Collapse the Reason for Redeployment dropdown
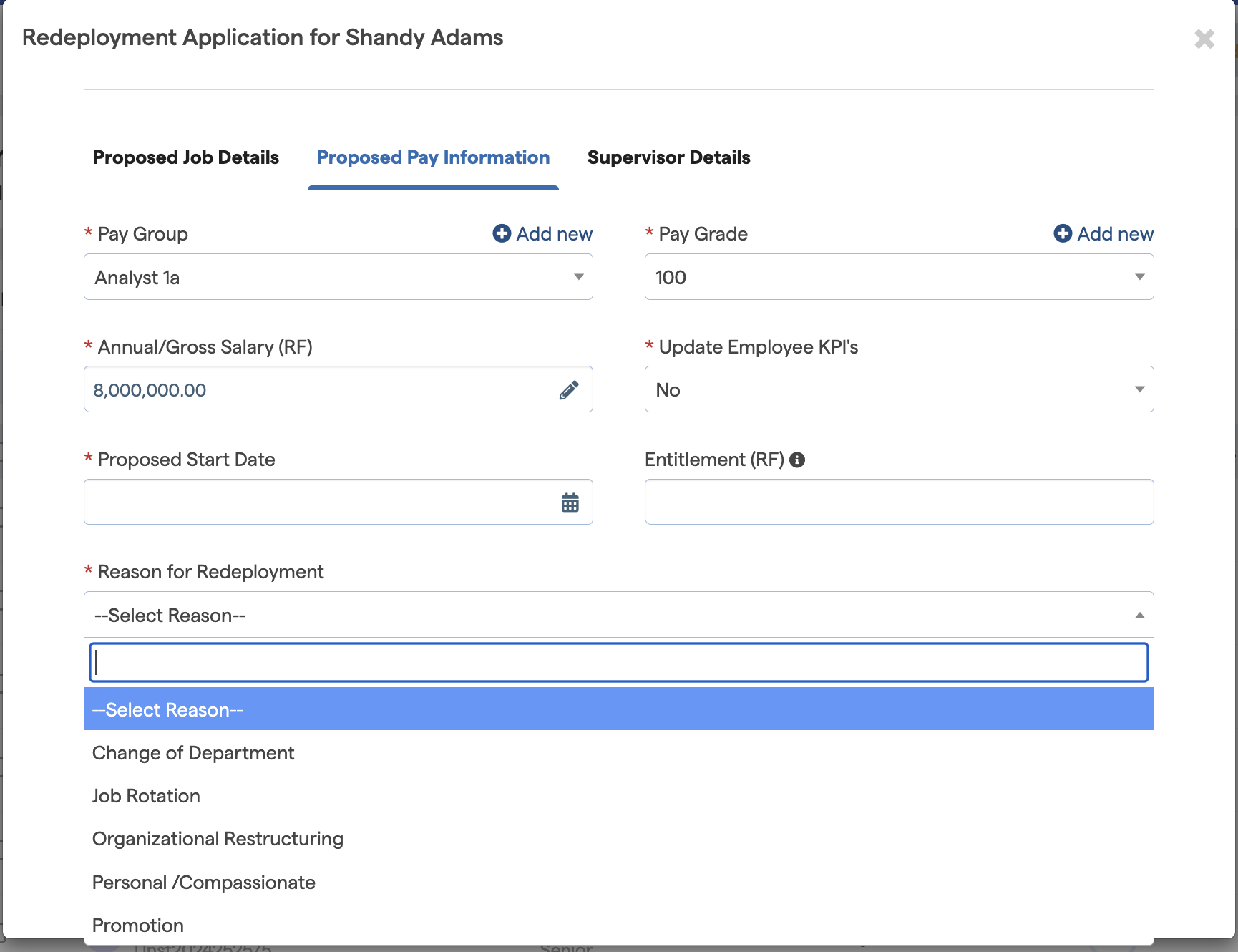 coord(619,615)
